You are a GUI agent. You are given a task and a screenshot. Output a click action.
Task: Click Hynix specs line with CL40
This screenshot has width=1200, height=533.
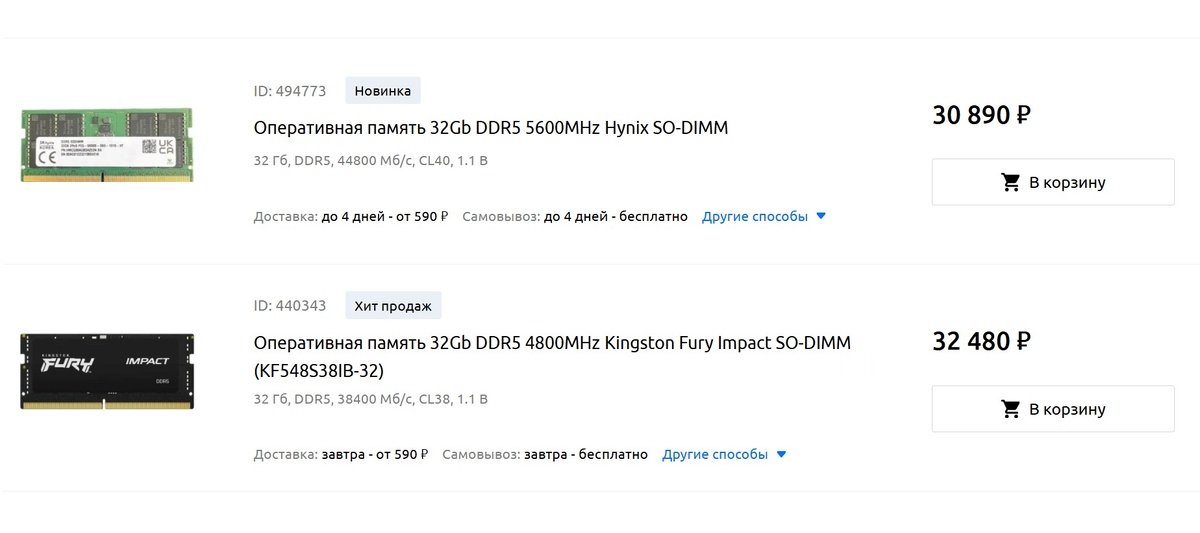point(371,160)
